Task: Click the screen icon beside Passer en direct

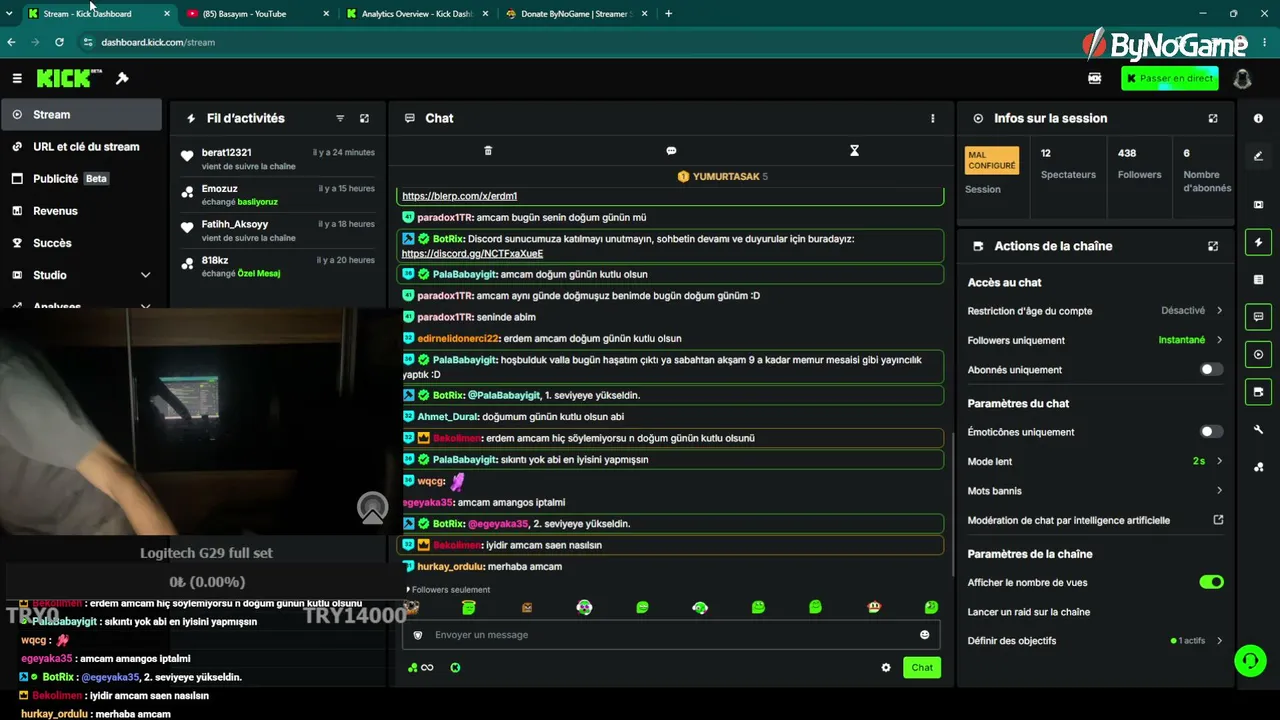Action: (1095, 78)
